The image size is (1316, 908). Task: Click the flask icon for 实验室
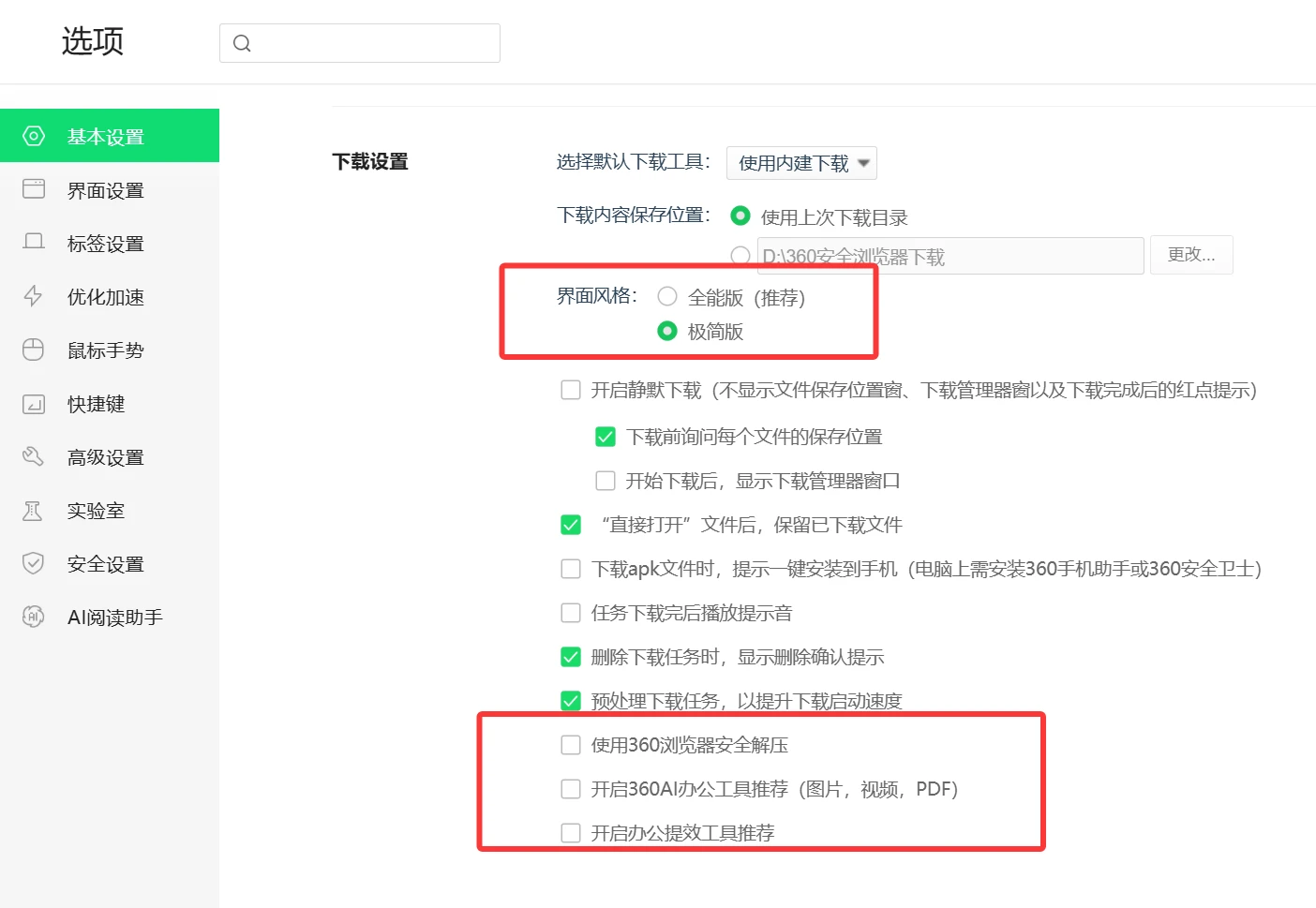click(x=34, y=511)
